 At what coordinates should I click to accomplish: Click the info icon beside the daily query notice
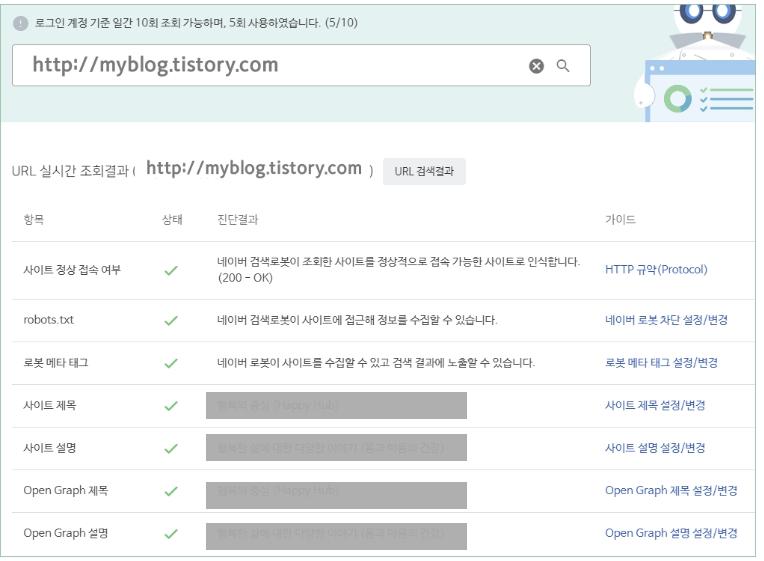click(x=20, y=23)
